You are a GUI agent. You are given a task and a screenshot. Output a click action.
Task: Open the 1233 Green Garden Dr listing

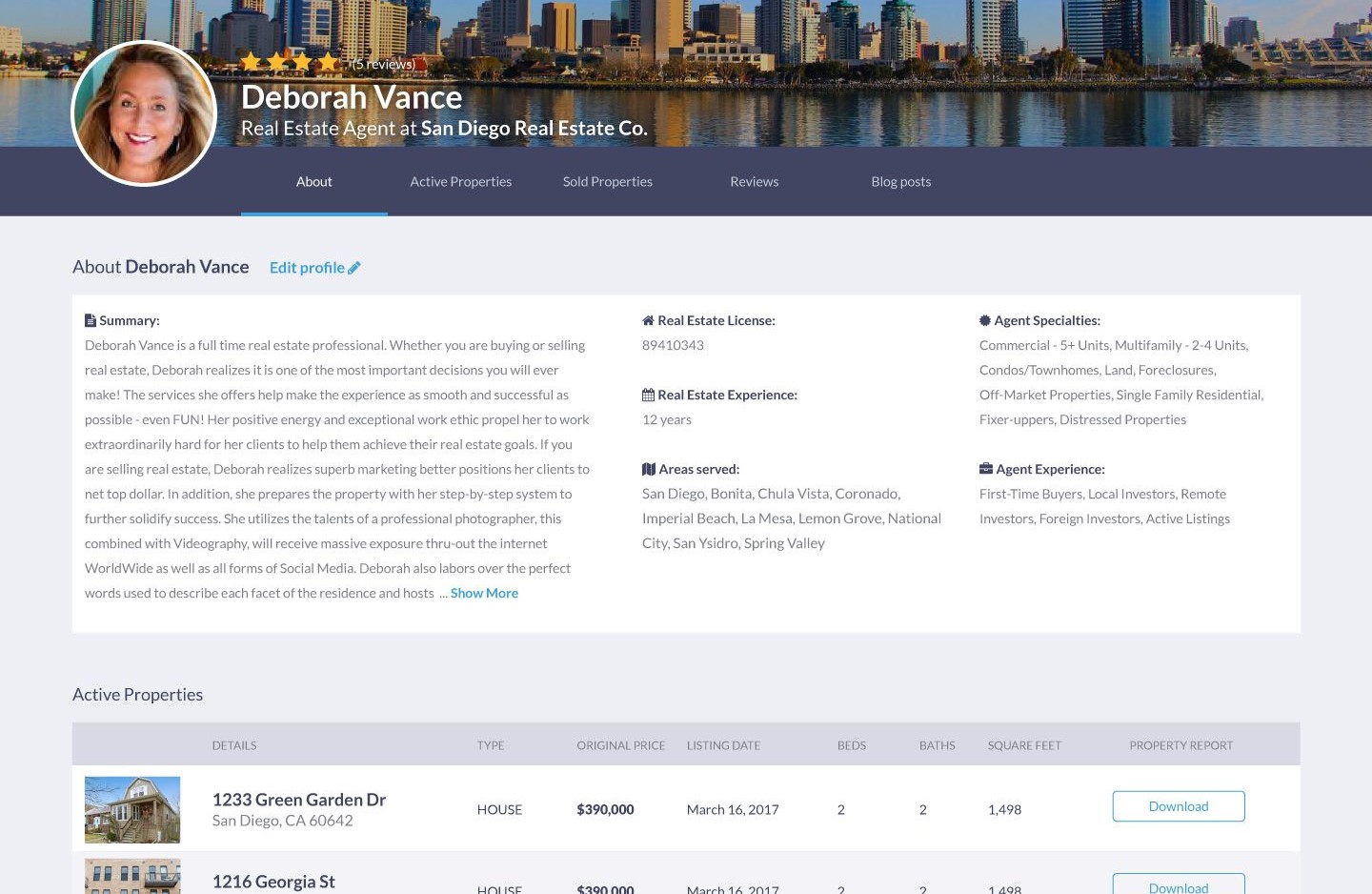298,800
